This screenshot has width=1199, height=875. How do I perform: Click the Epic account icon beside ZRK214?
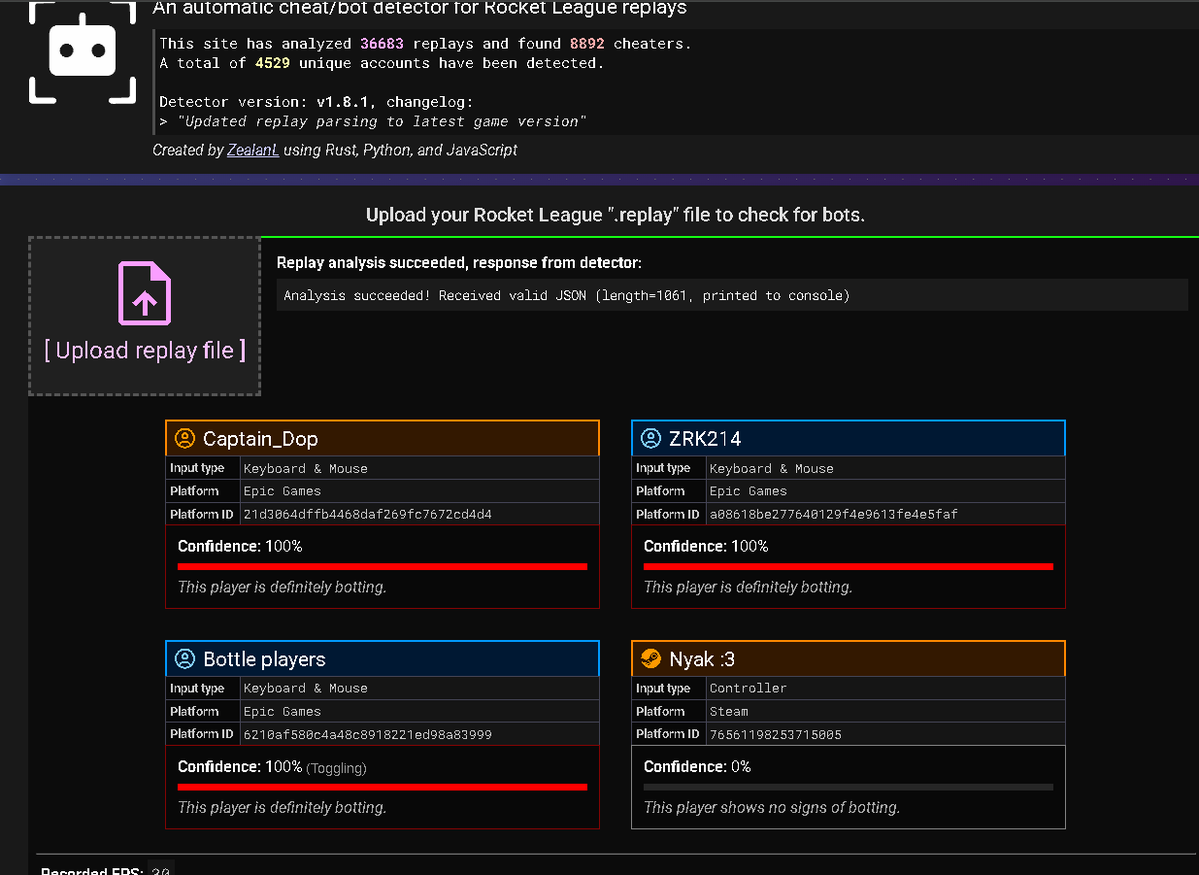tap(651, 438)
